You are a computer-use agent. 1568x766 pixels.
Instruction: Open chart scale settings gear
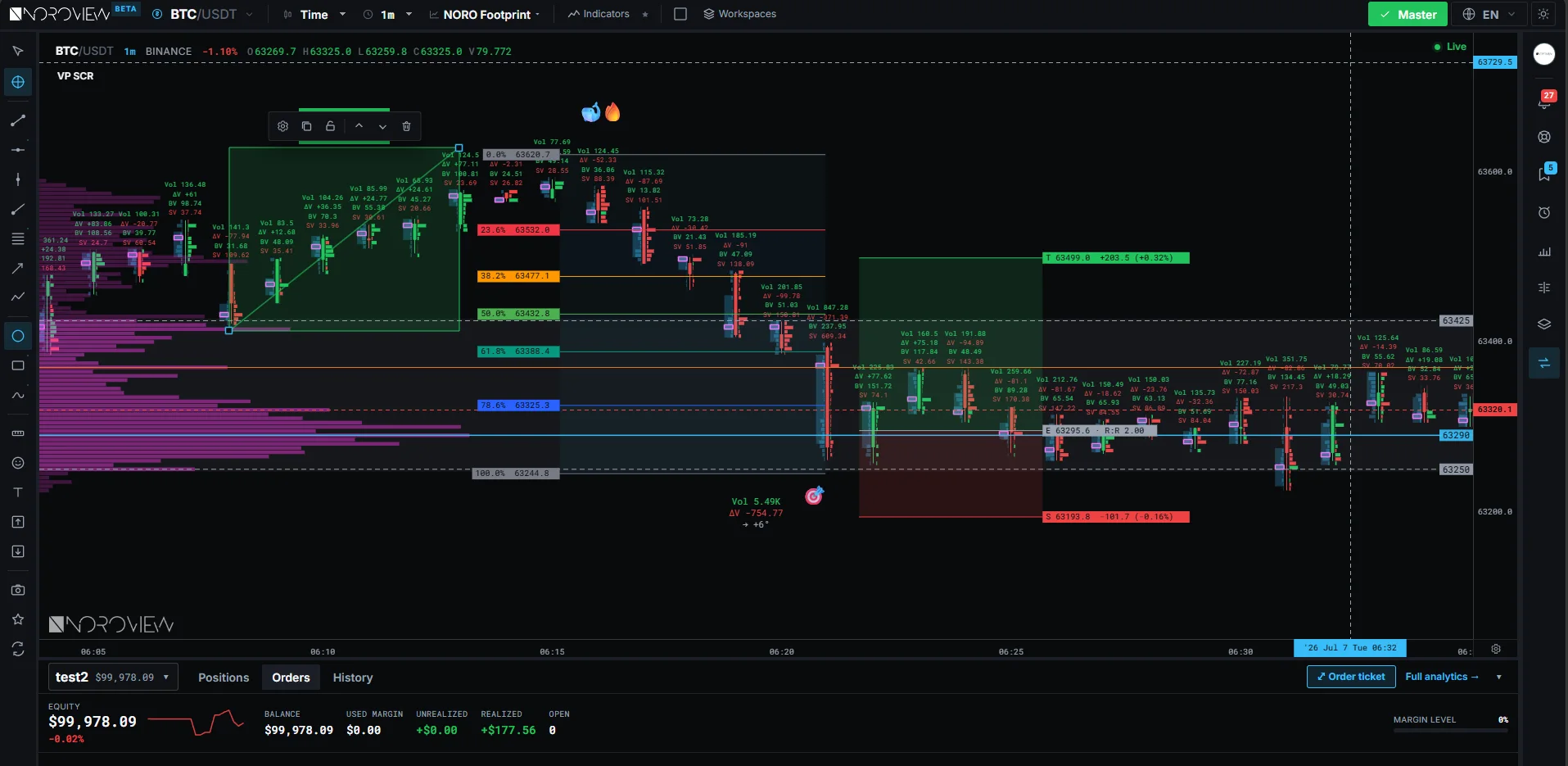coord(1496,649)
